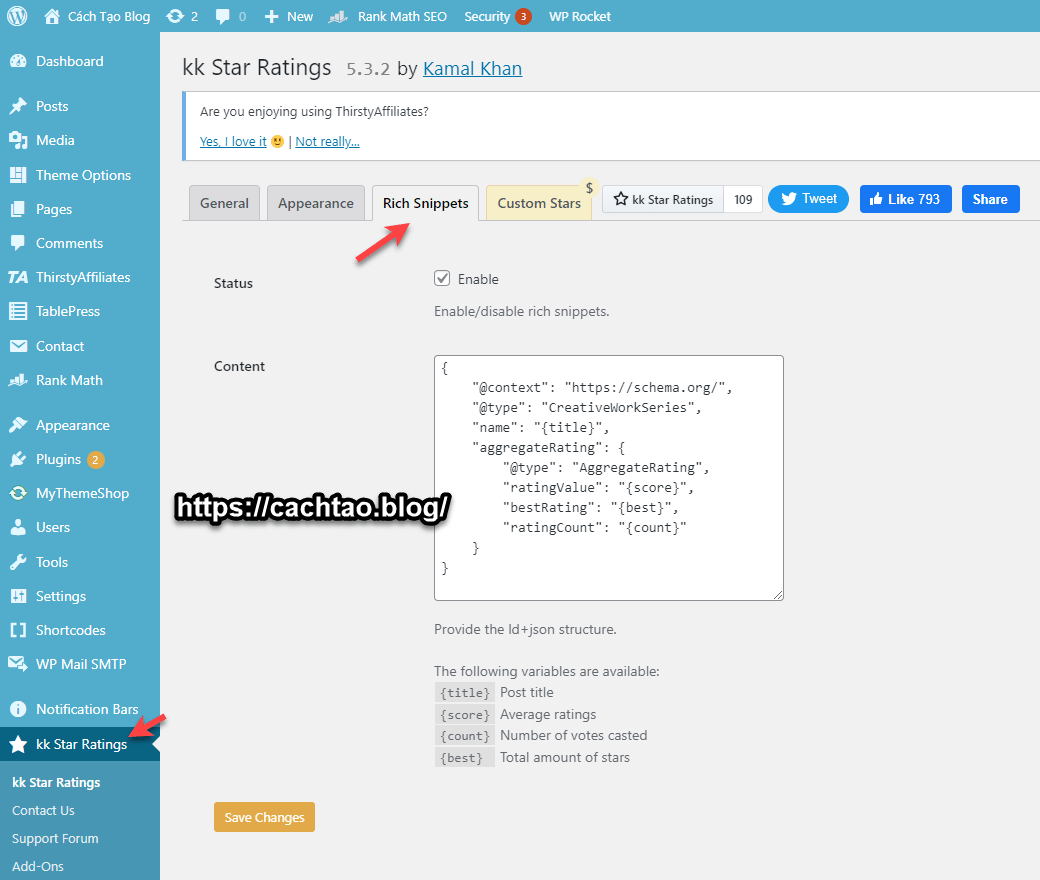Open Support Forum submenu item
This screenshot has width=1040, height=880.
coord(55,838)
